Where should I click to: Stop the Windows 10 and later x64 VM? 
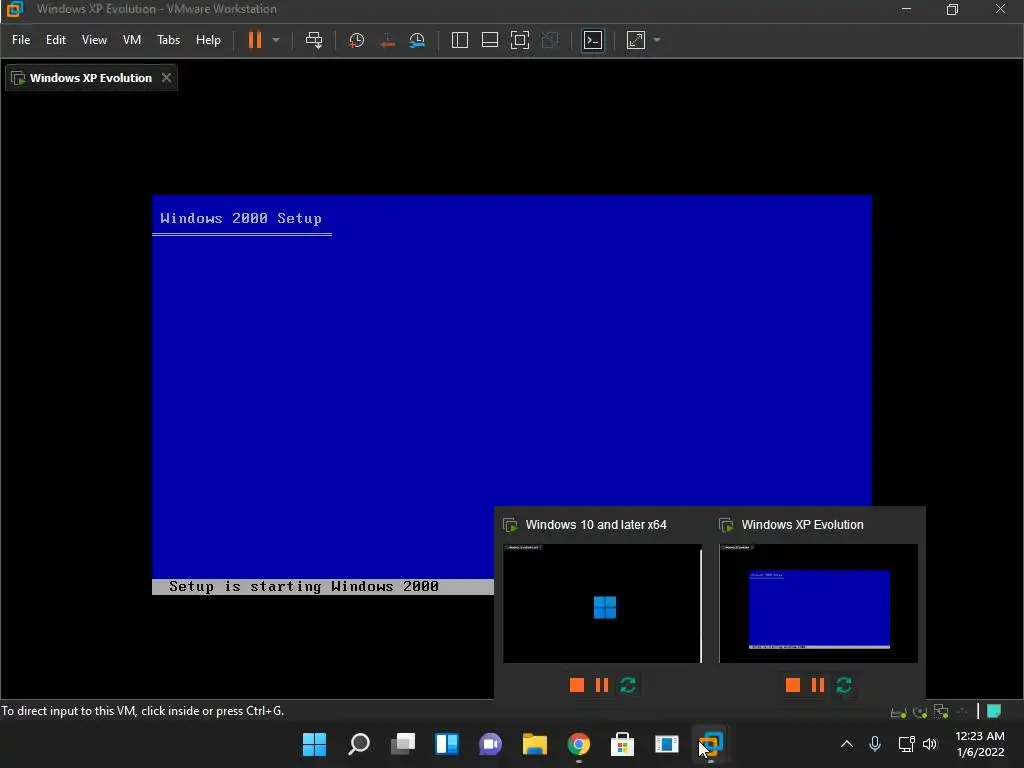coord(577,685)
